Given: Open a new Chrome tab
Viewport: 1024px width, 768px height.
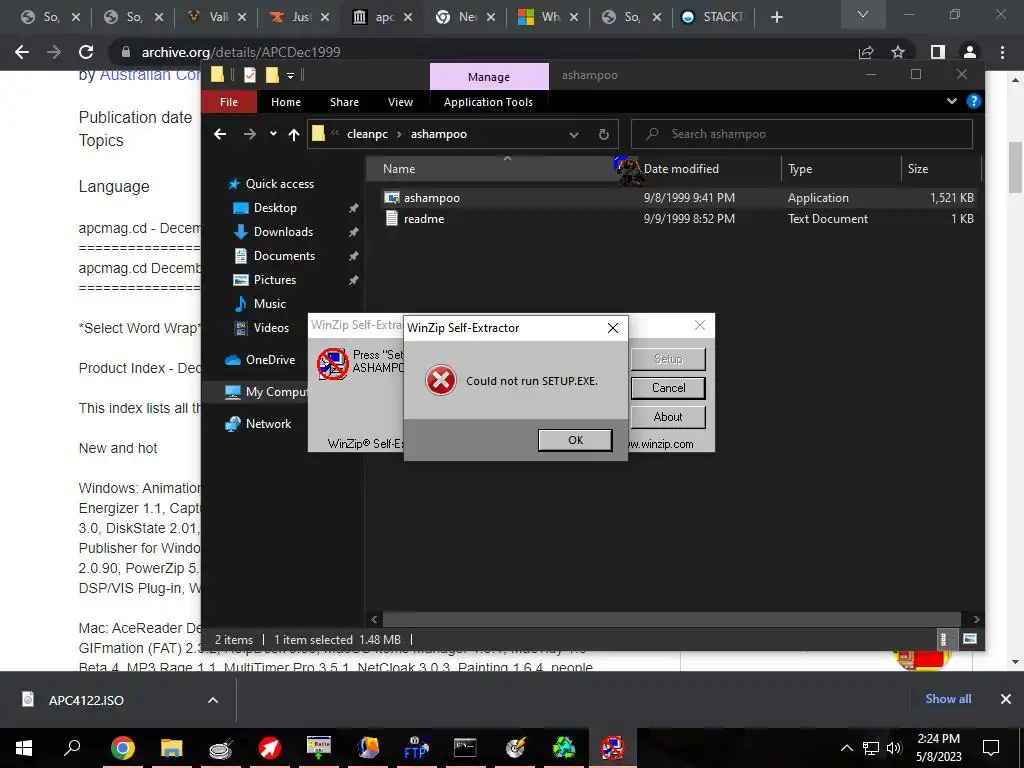Looking at the screenshot, I should click(x=776, y=17).
